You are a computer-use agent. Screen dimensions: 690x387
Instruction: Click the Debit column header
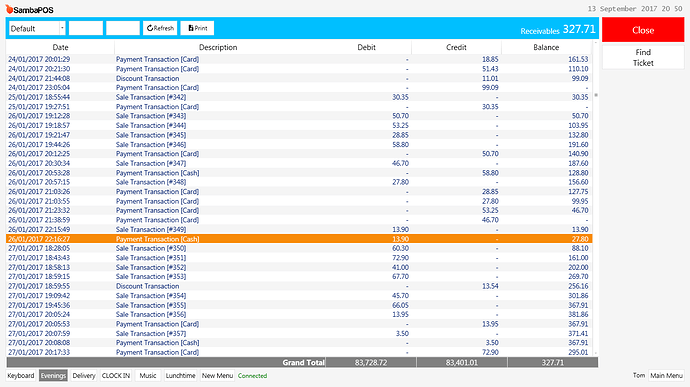click(367, 47)
